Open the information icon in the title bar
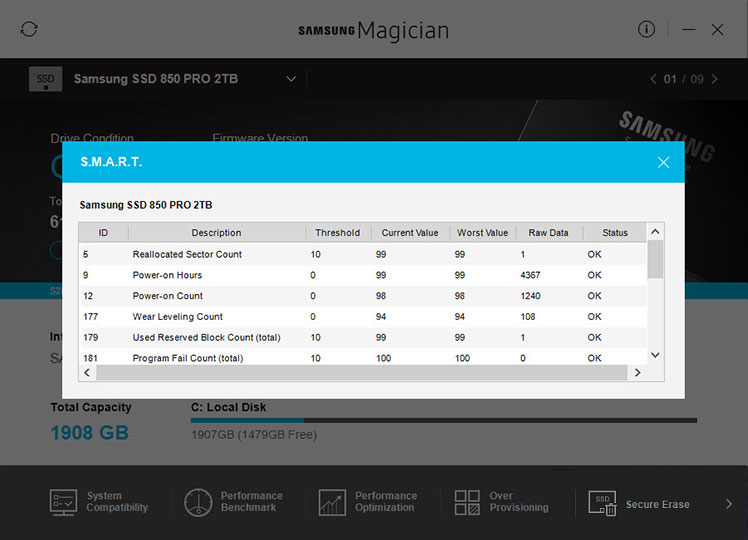Screen dimensions: 748x540 [646, 30]
